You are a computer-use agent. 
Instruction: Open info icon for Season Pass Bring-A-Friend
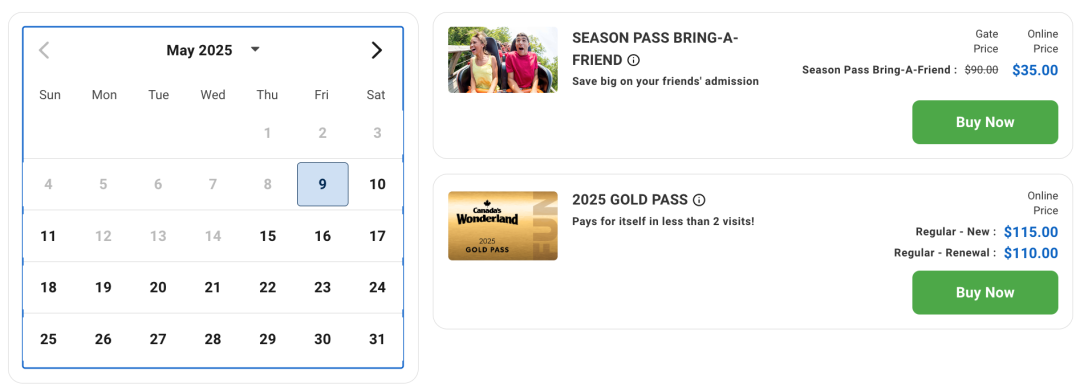point(634,60)
